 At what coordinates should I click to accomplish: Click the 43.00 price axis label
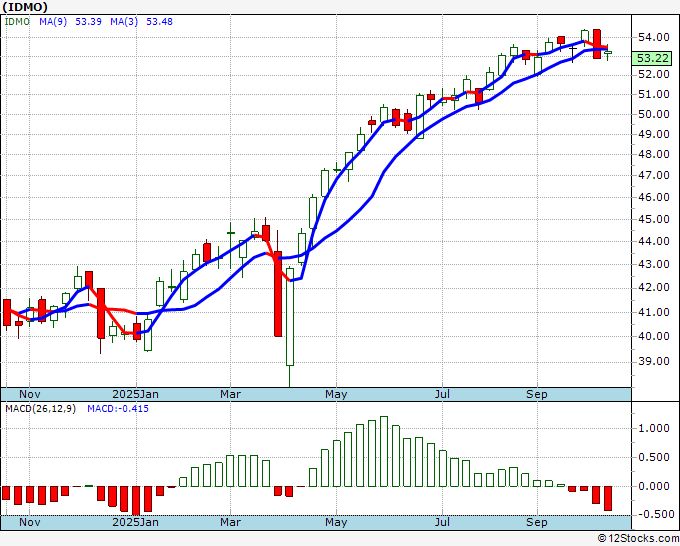(654, 265)
